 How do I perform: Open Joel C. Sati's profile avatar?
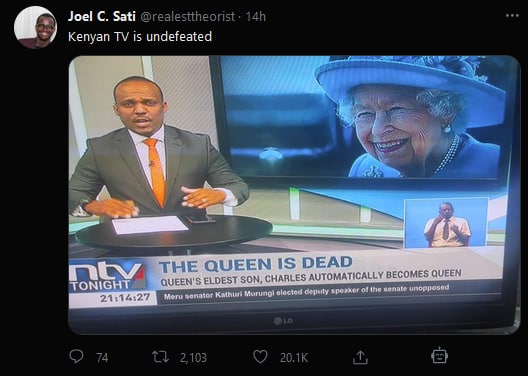coord(35,27)
